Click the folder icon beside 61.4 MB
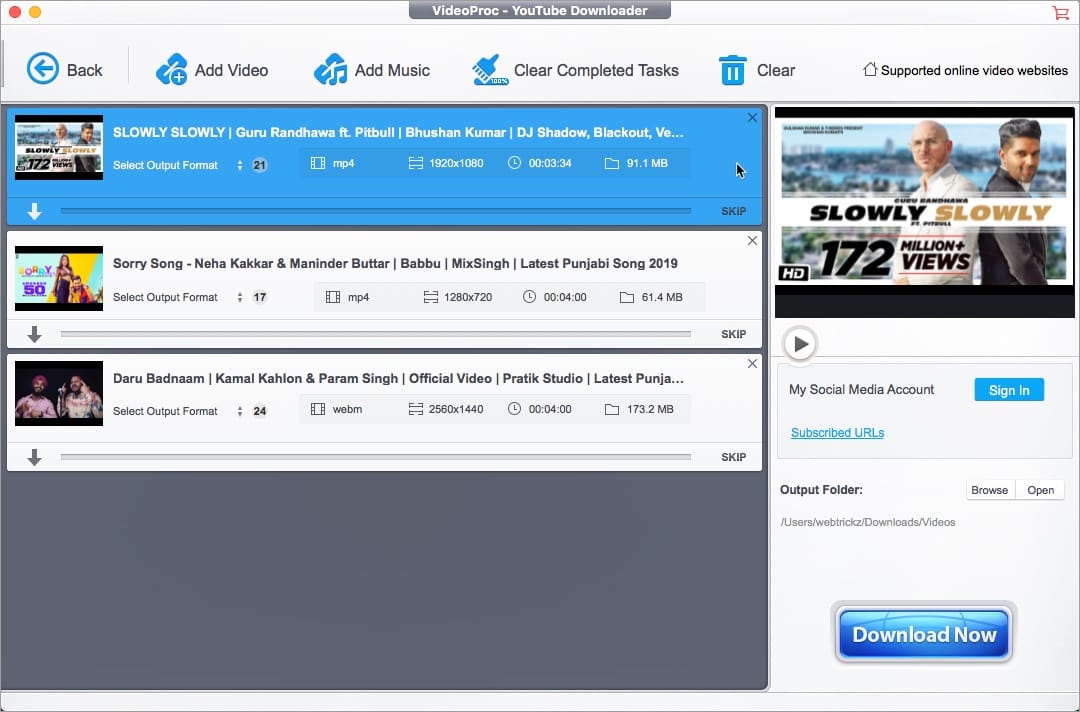Screen dimensions: 1080x712 (627, 297)
